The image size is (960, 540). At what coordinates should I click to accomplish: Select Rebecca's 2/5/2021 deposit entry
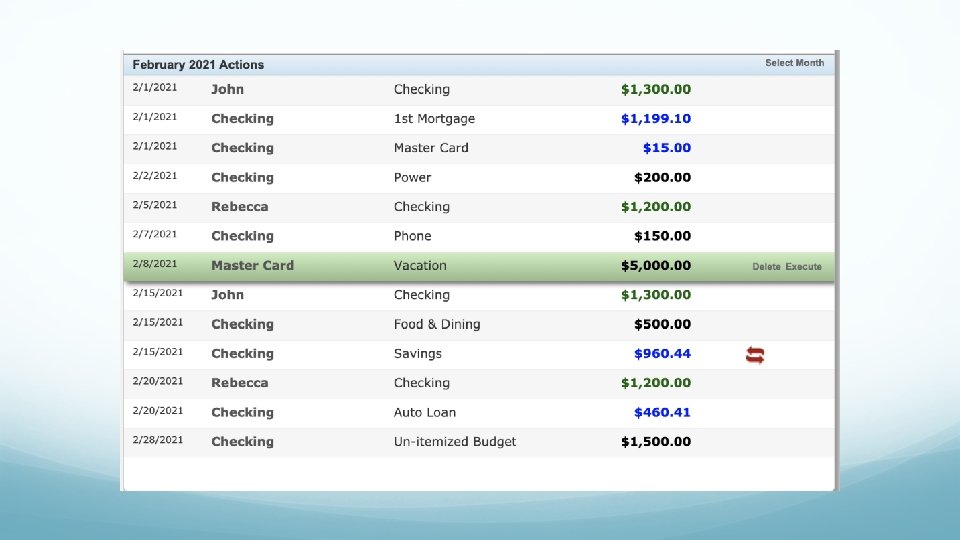point(479,208)
